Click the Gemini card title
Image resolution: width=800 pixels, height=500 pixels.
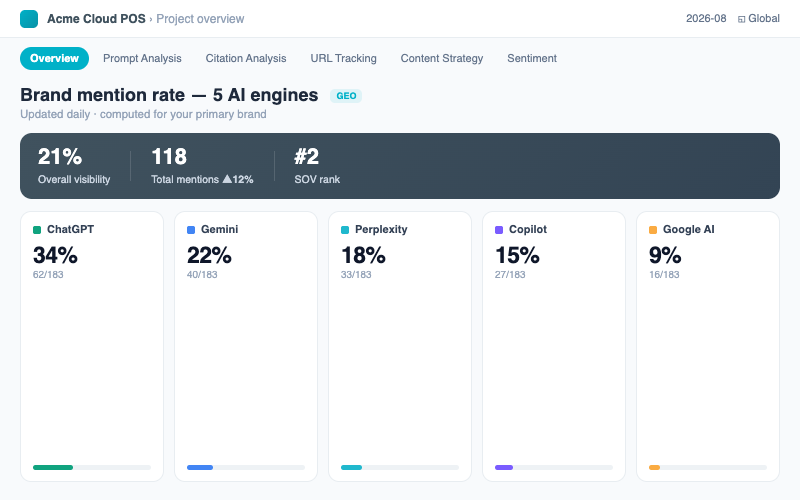pyautogui.click(x=219, y=230)
